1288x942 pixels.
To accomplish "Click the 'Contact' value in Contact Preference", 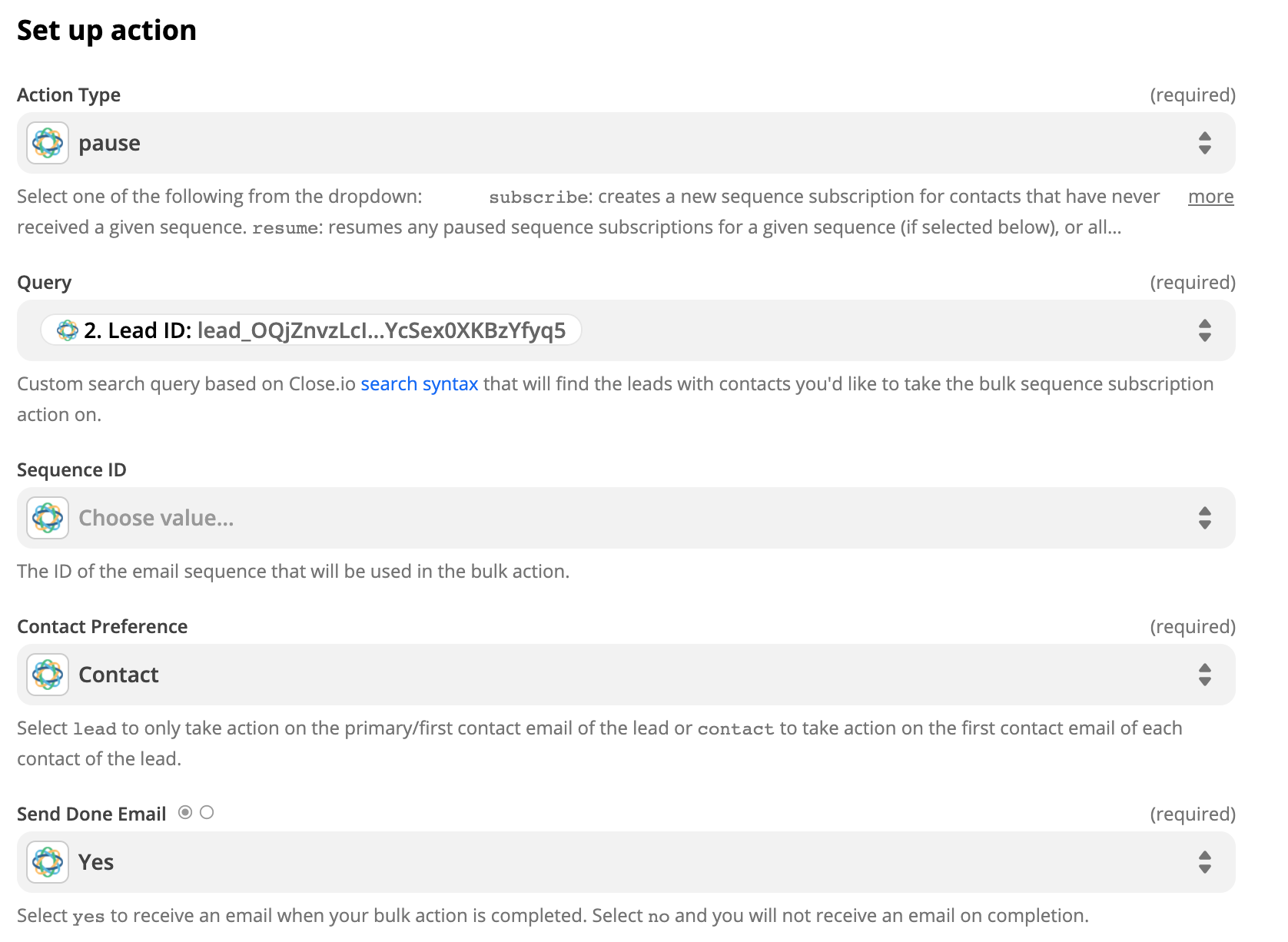I will pos(118,675).
